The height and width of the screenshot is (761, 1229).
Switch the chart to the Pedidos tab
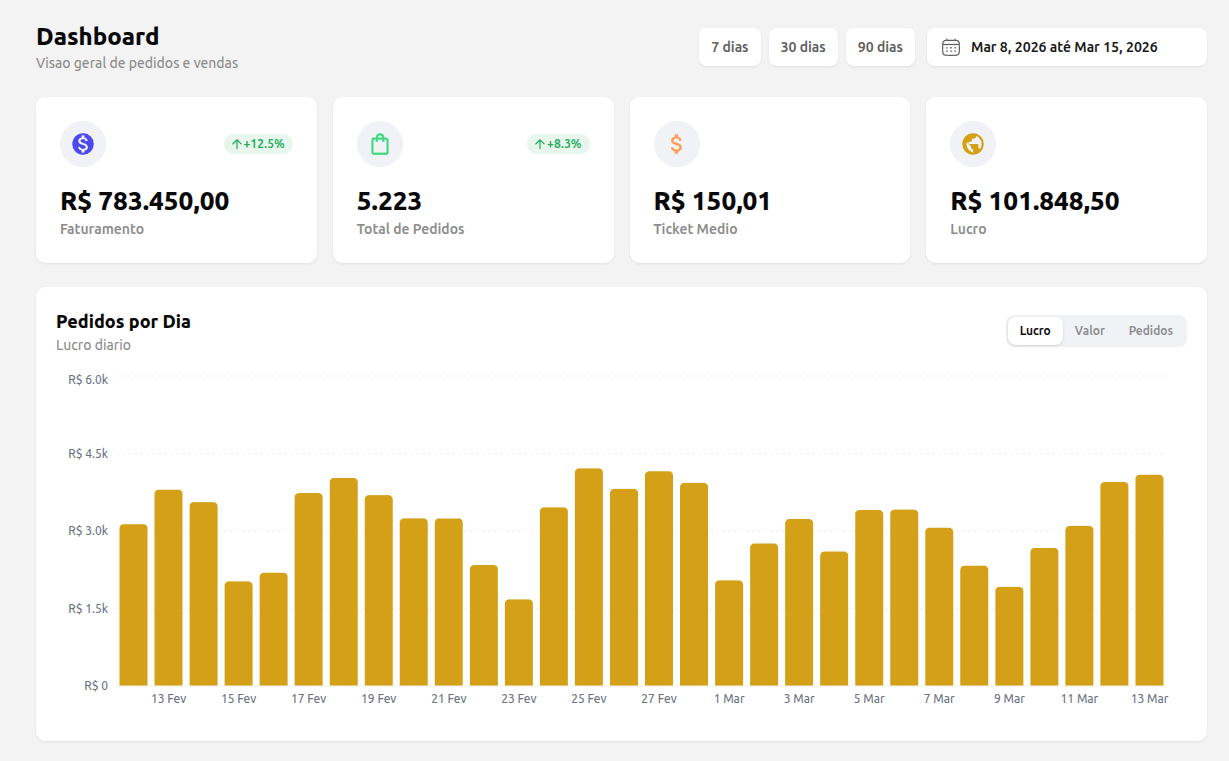[1150, 331]
